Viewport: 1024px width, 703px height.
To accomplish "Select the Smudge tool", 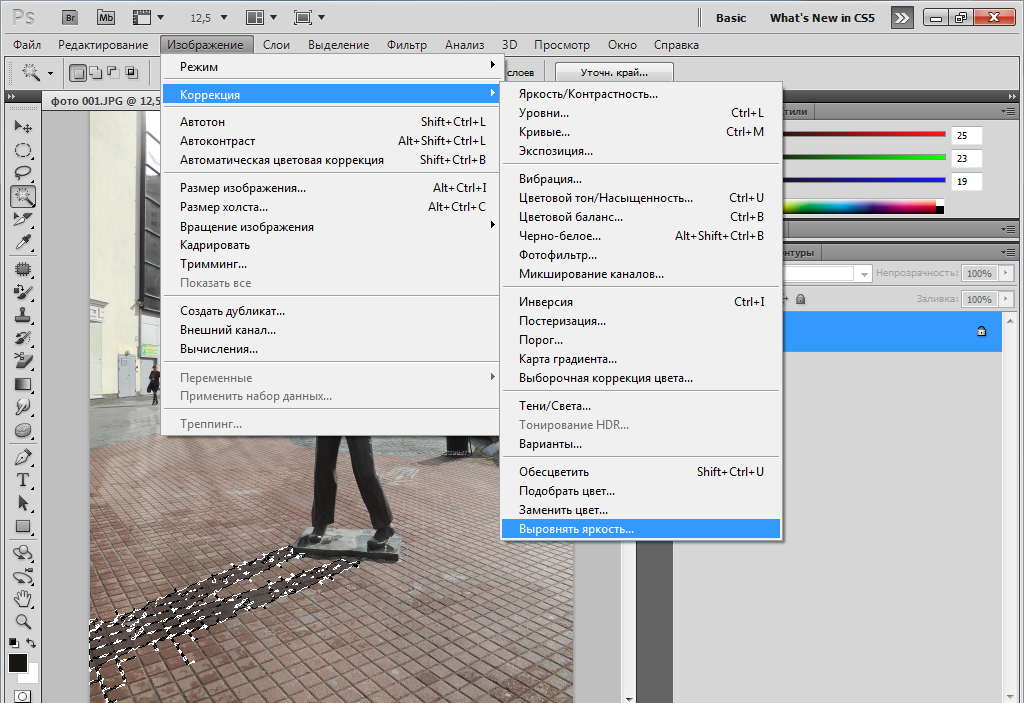I will pyautogui.click(x=23, y=407).
